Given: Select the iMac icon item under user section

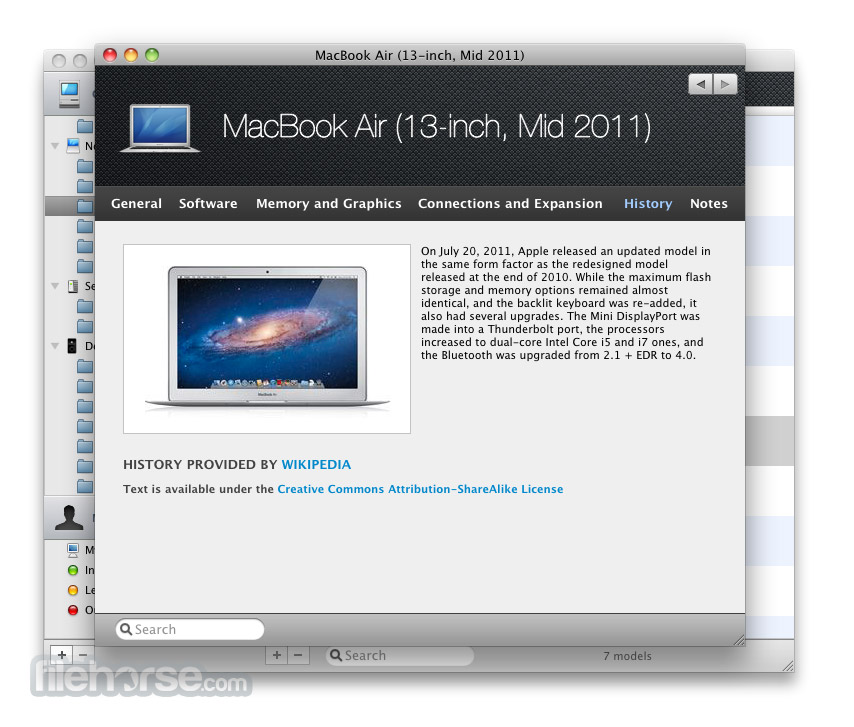Looking at the screenshot, I should click(x=73, y=550).
